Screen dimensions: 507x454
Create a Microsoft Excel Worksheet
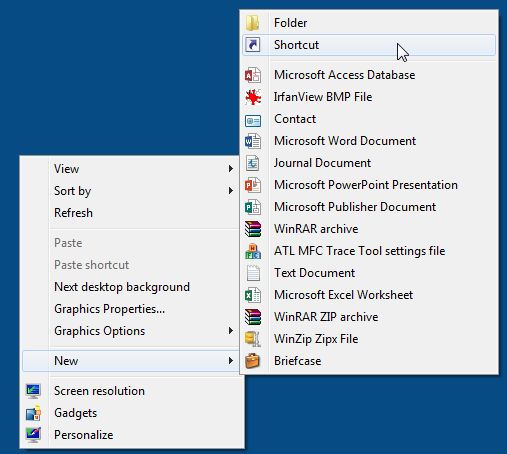[x=369, y=295]
